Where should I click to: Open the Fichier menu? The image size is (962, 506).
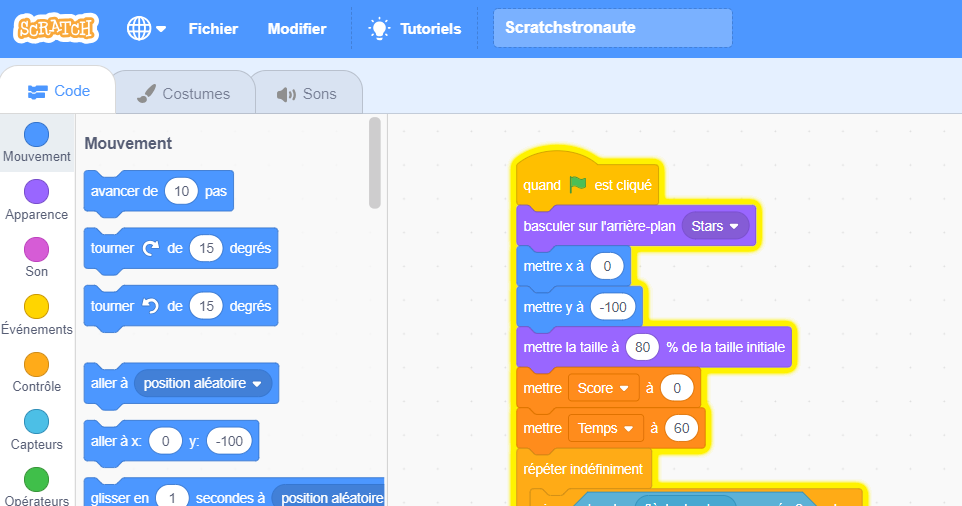[213, 29]
